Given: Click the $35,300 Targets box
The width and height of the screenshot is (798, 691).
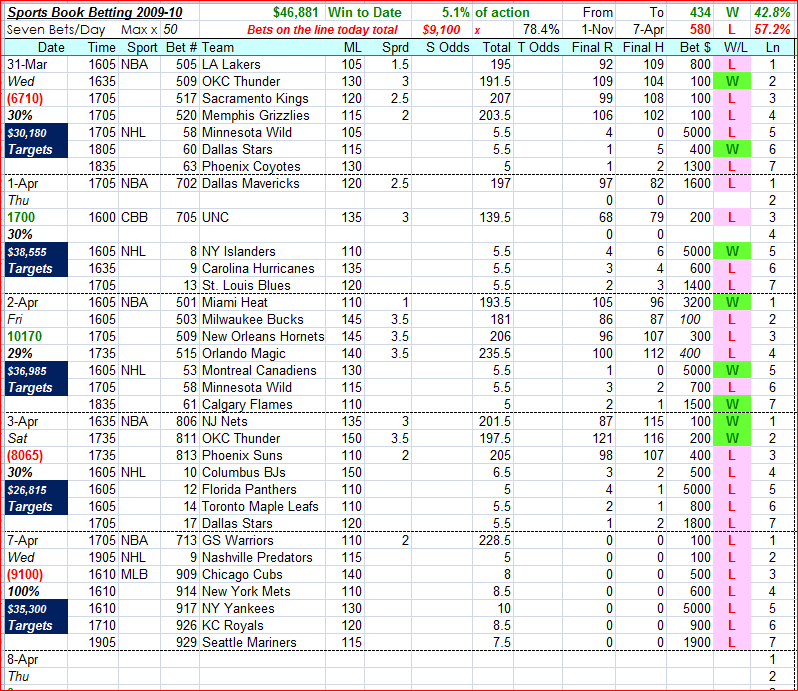Looking at the screenshot, I should click(36, 617).
